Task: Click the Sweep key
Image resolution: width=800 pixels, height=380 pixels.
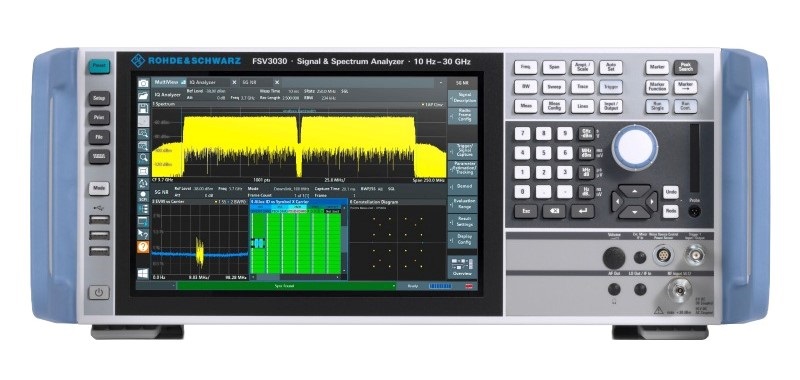Action: [x=554, y=87]
